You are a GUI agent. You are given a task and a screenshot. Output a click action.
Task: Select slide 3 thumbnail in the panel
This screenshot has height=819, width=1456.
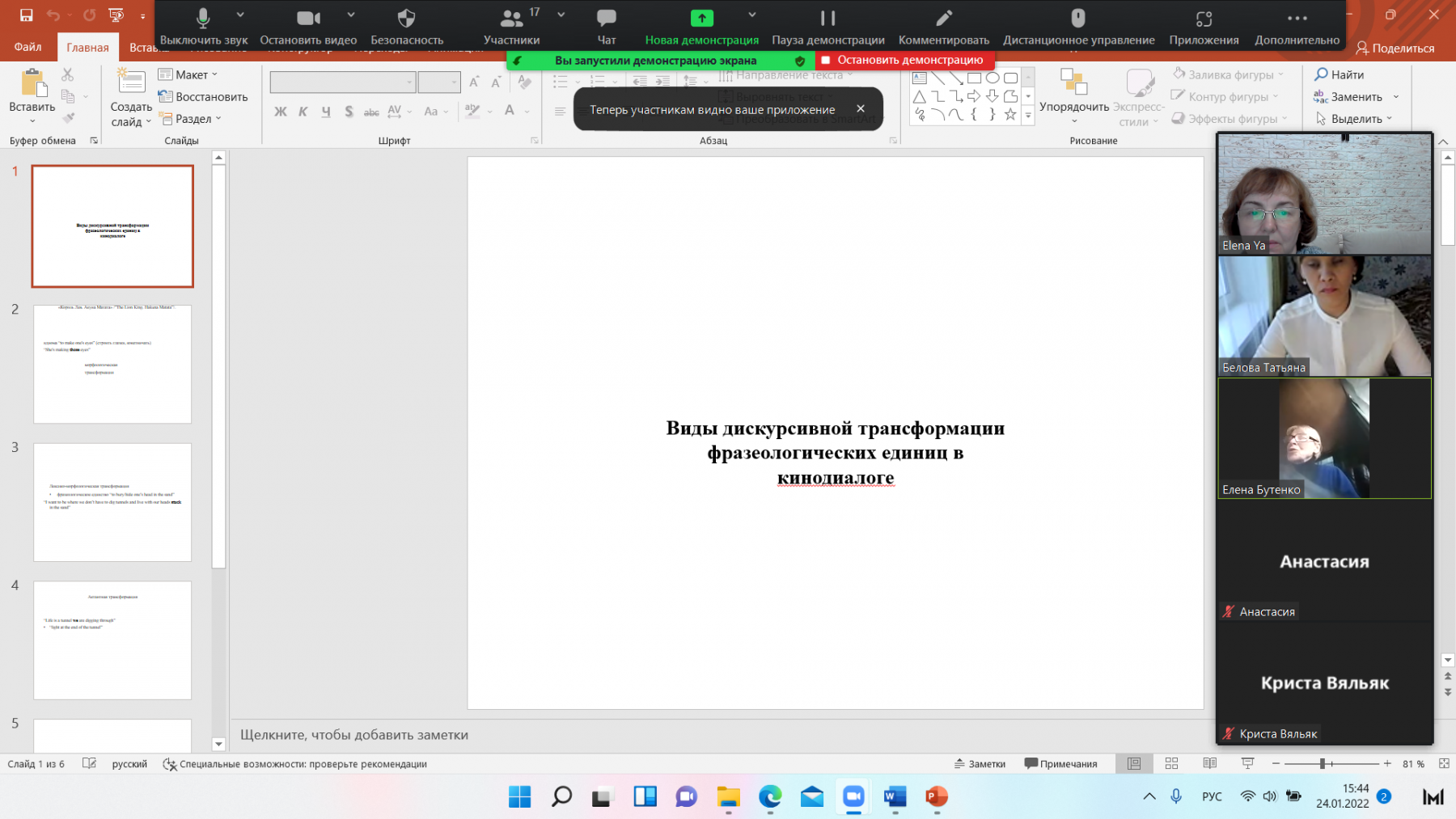(x=112, y=502)
